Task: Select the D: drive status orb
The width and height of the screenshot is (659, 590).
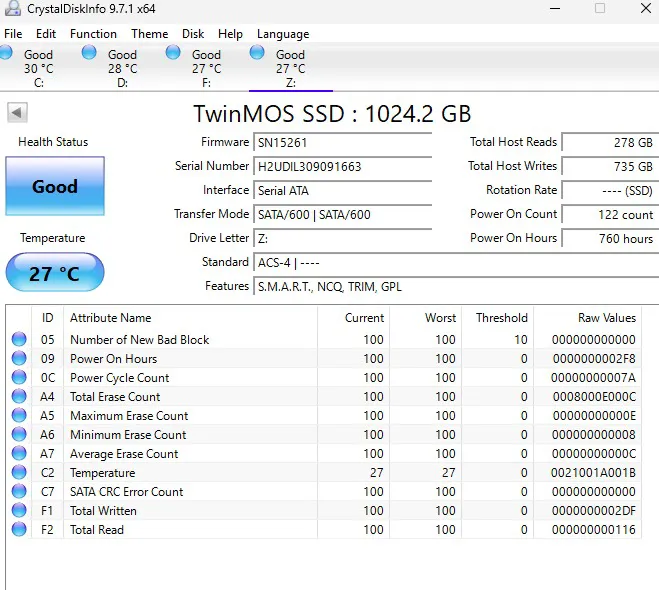Action: tap(89, 53)
